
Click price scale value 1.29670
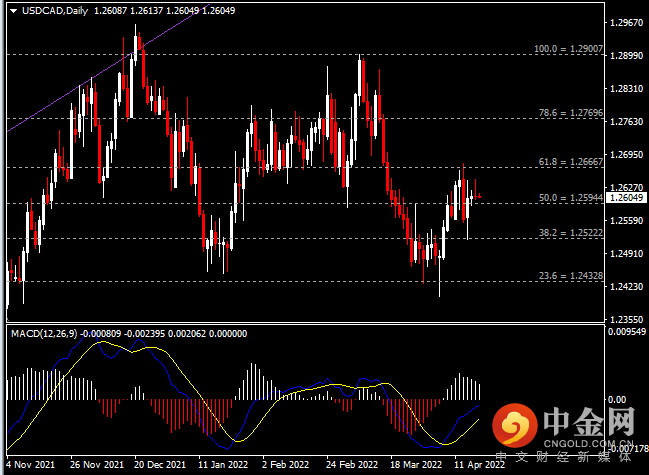627,22
